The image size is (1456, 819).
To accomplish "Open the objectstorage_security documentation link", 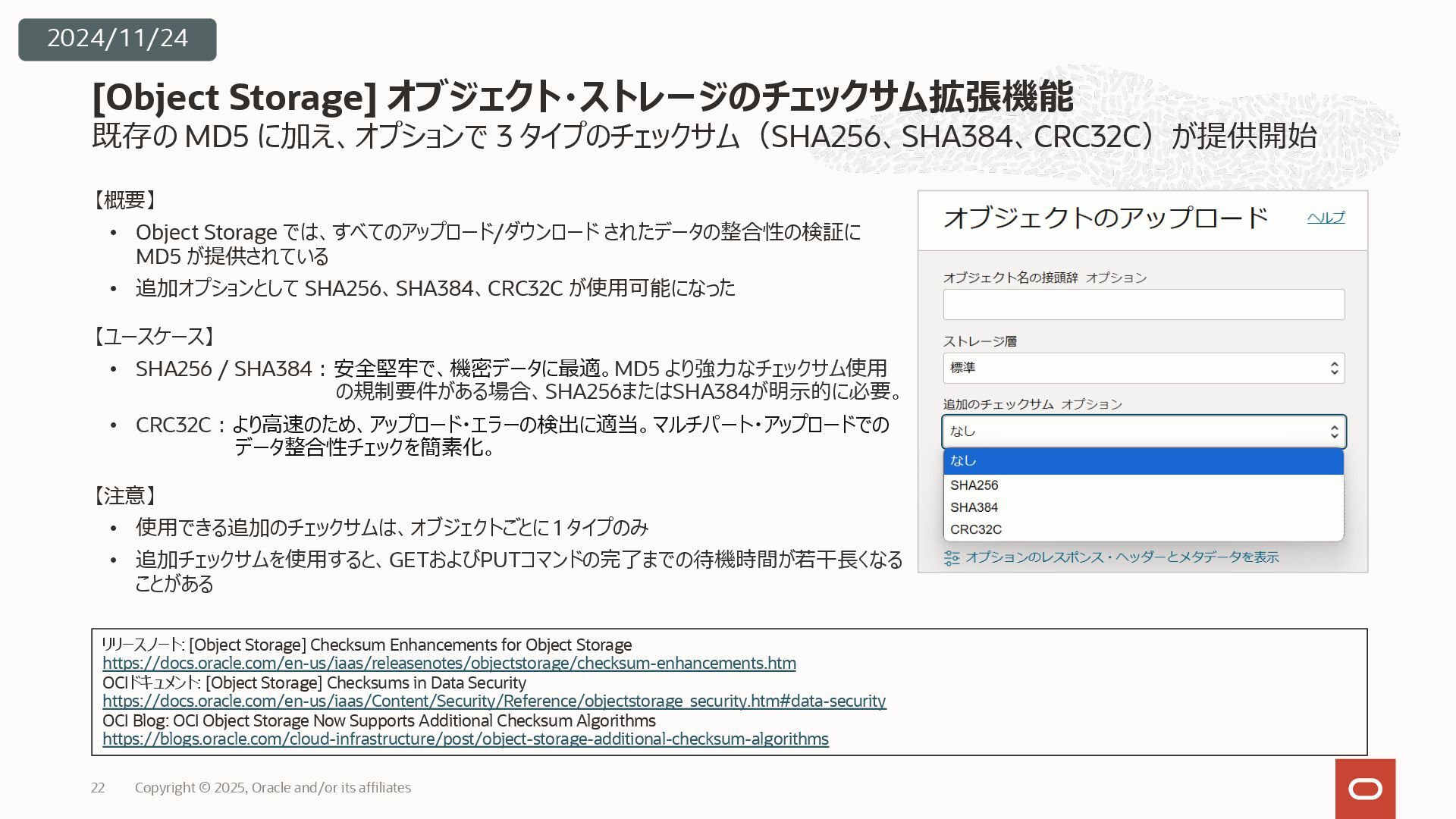I will [x=494, y=701].
